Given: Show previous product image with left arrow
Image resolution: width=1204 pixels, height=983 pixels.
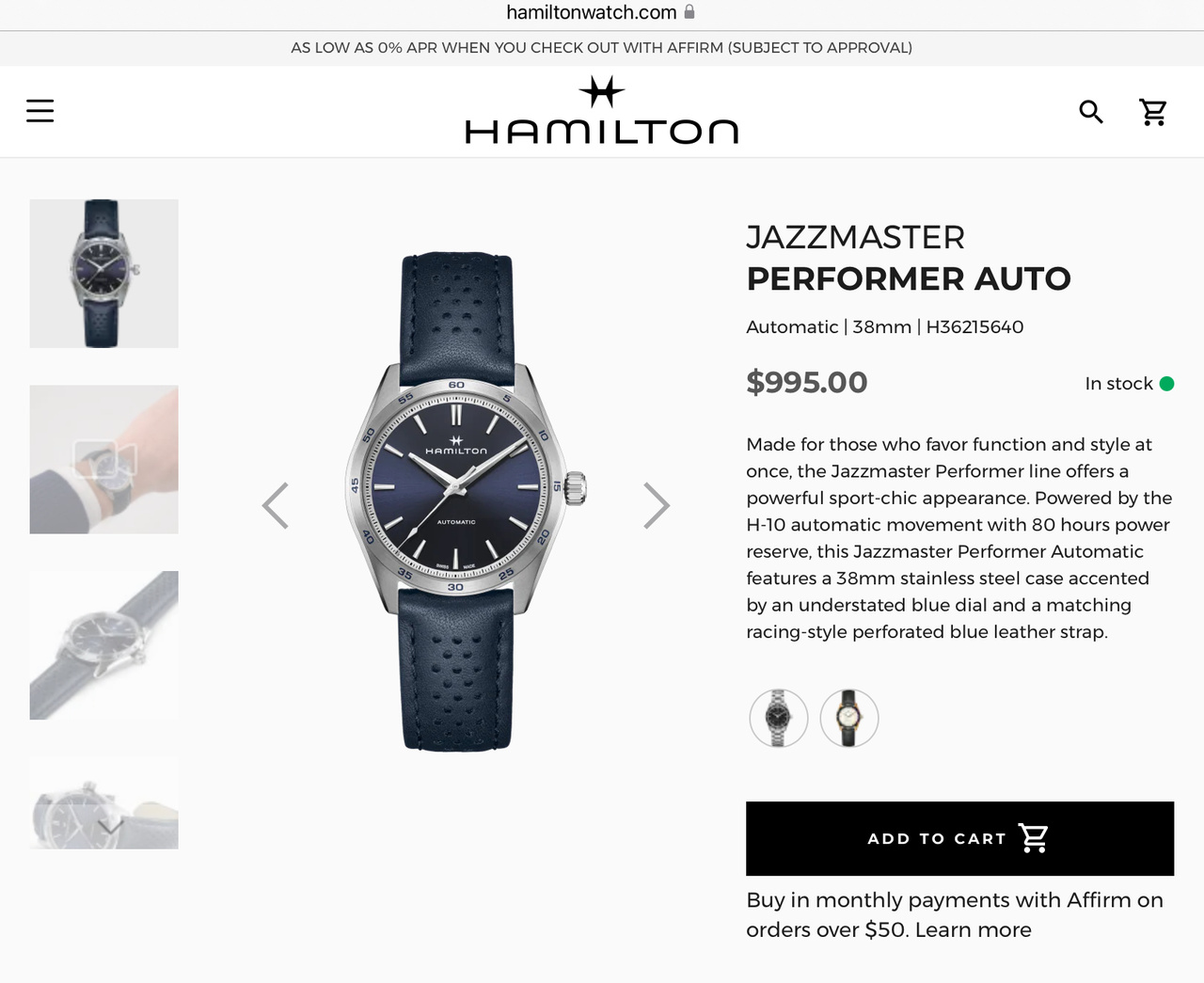Looking at the screenshot, I should coord(275,505).
